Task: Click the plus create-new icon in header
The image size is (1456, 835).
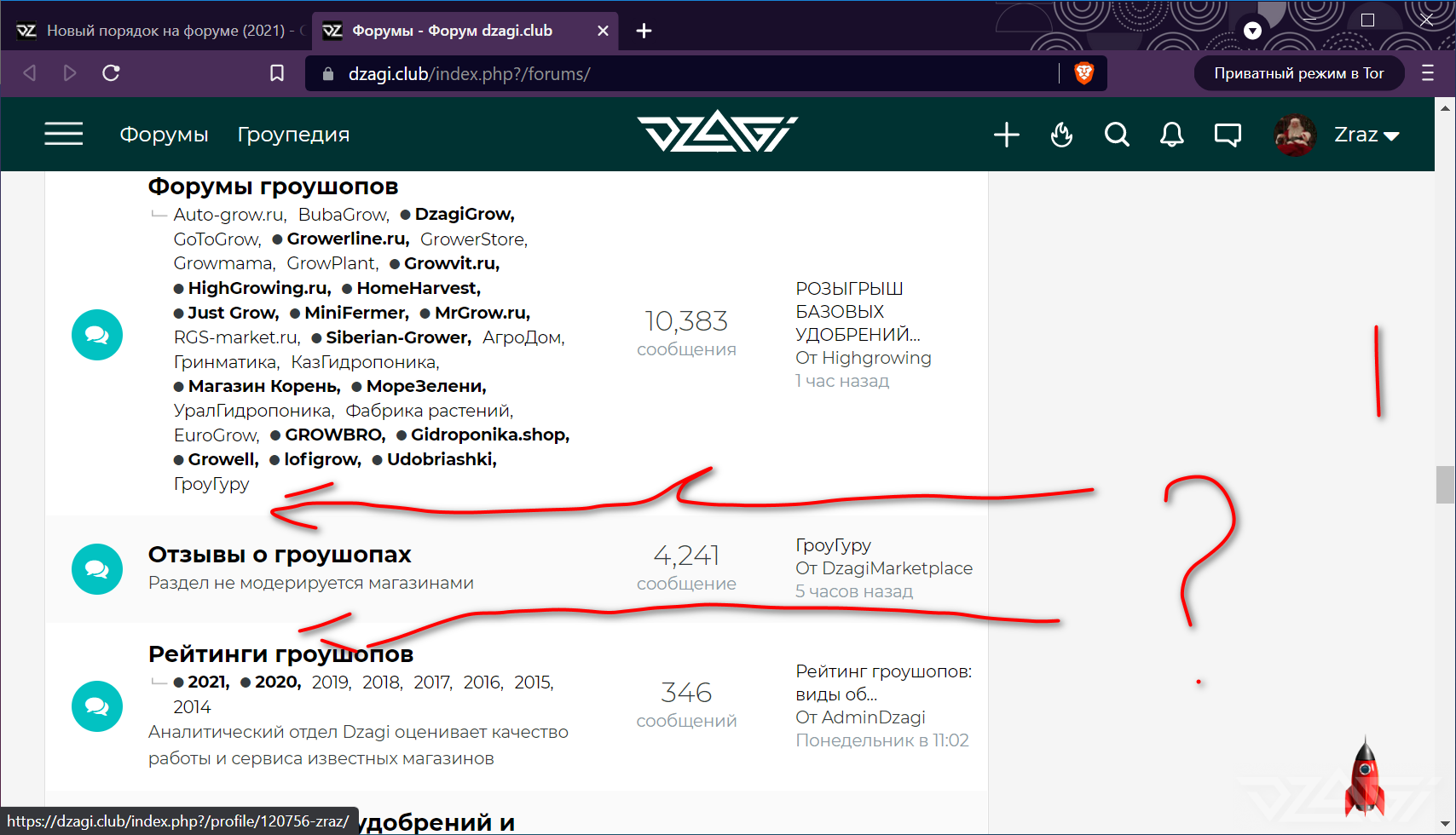Action: point(1006,135)
